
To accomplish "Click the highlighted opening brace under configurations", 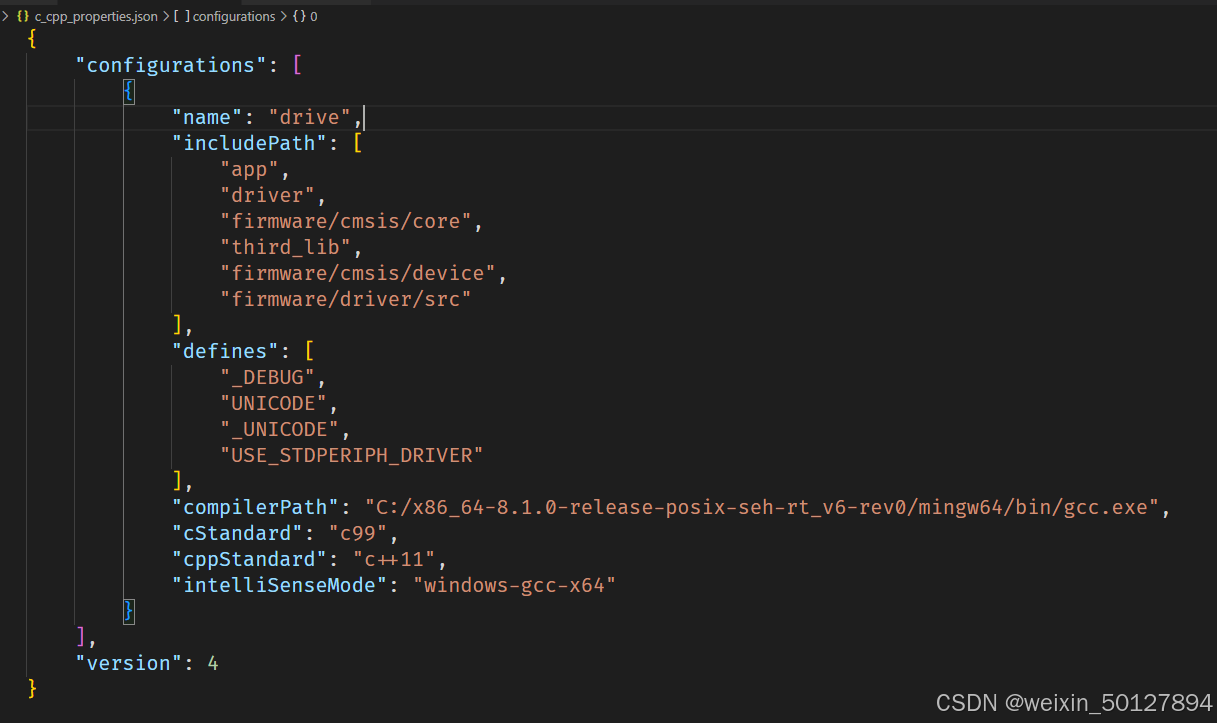I will [x=129, y=90].
